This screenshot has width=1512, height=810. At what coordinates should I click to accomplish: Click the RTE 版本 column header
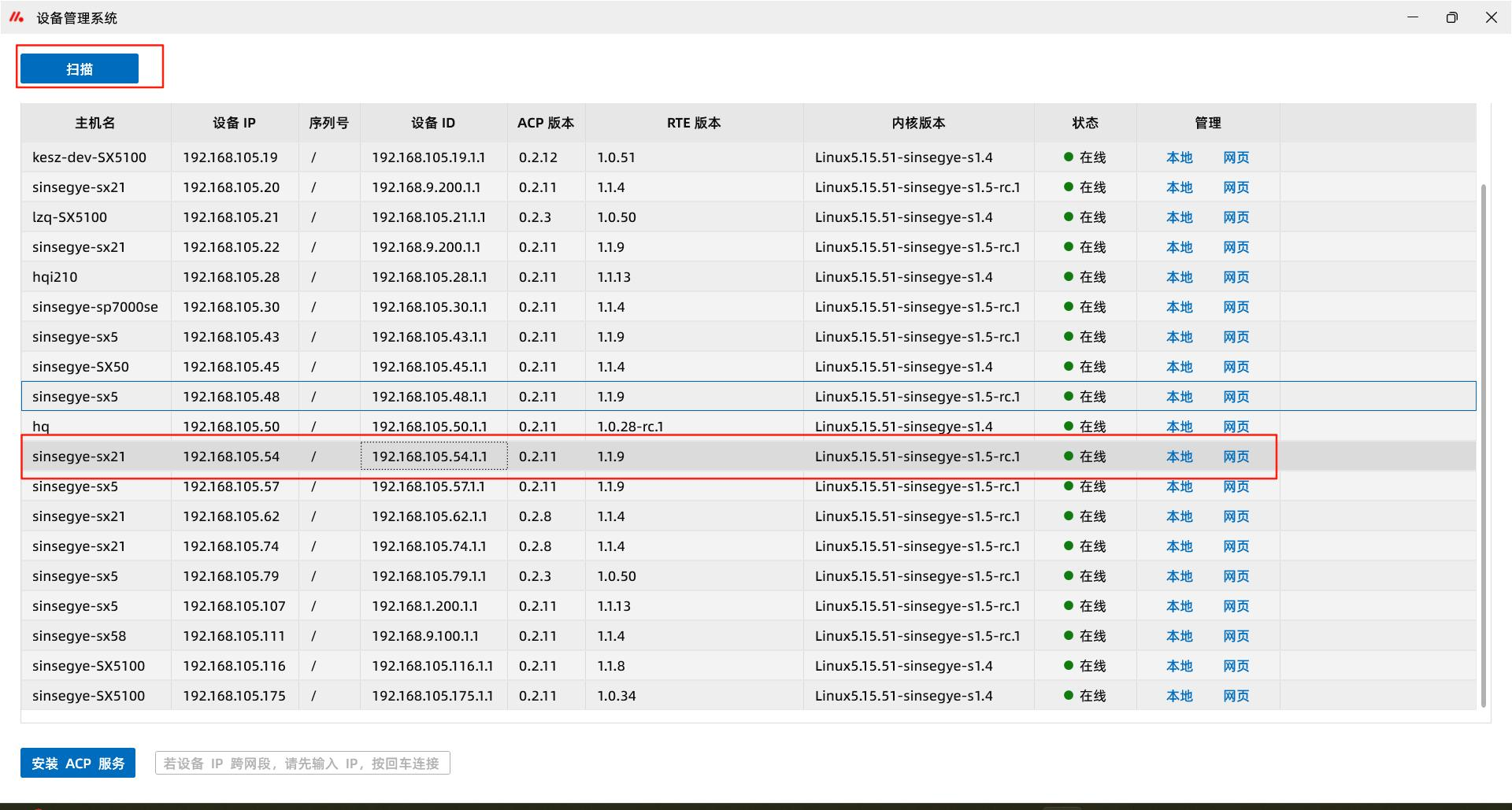[694, 123]
